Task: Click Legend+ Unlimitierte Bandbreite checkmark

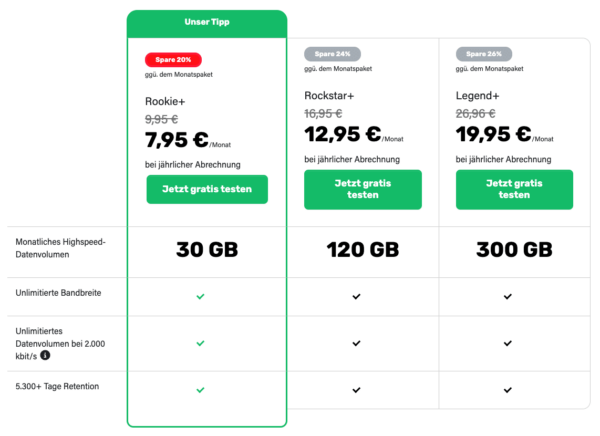Action: click(507, 297)
